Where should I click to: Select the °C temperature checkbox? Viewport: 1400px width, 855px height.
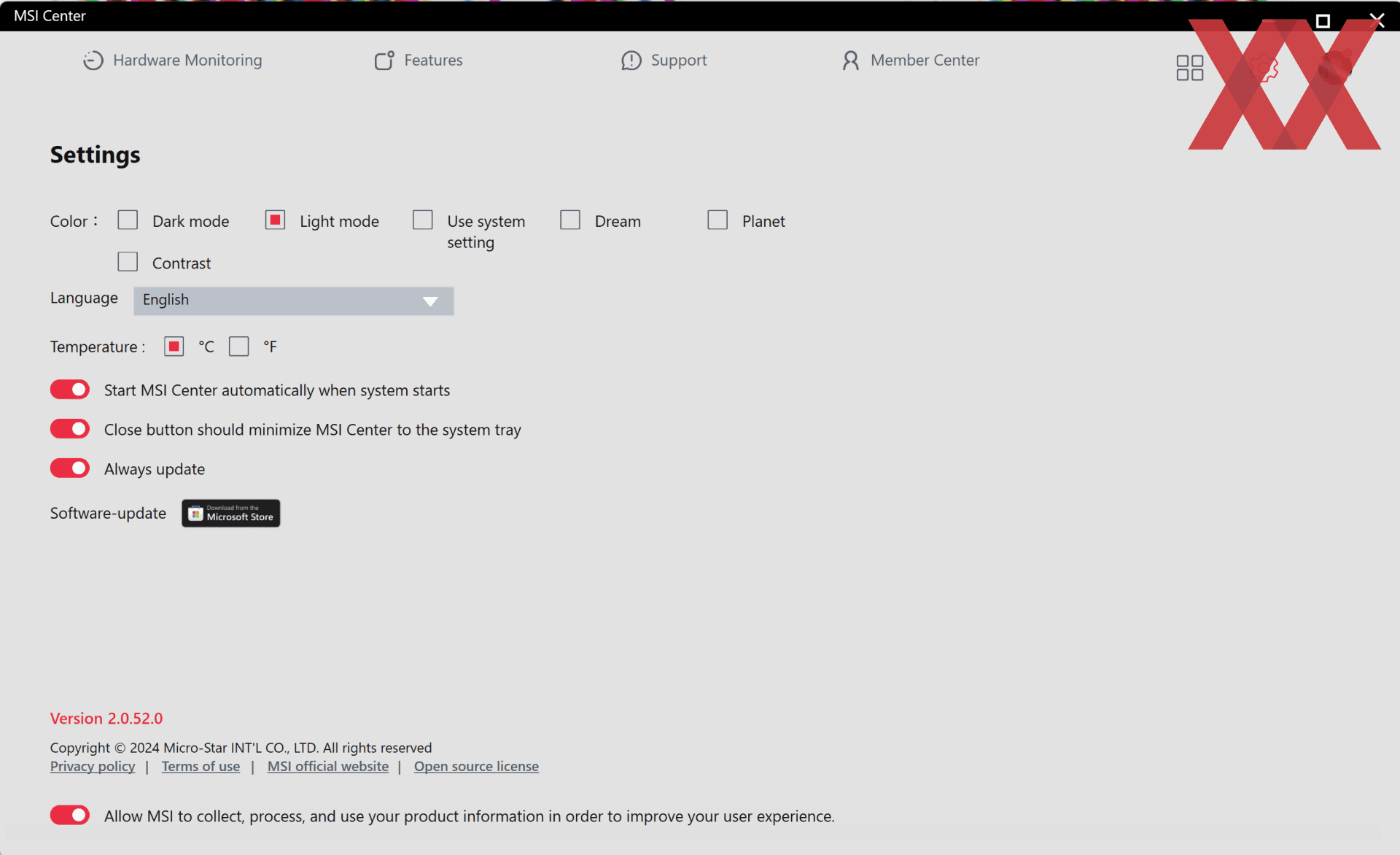(x=174, y=346)
